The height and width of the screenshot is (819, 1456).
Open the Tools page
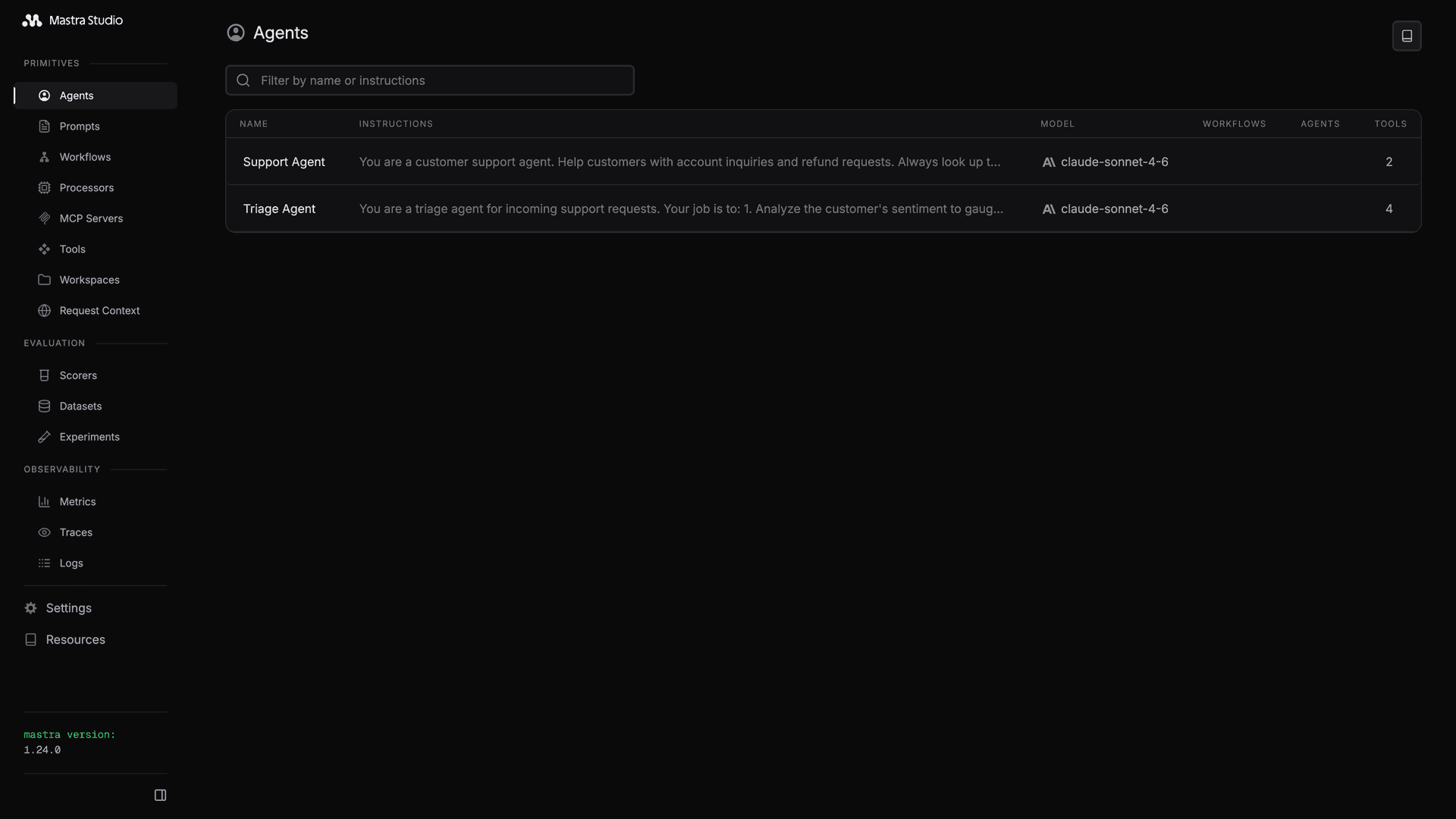click(72, 249)
